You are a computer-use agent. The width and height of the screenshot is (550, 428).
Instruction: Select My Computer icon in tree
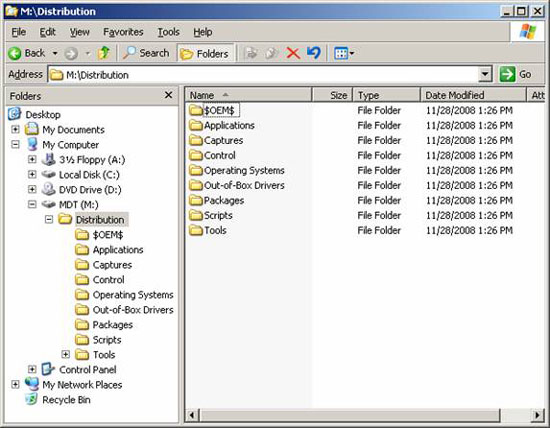coord(32,144)
